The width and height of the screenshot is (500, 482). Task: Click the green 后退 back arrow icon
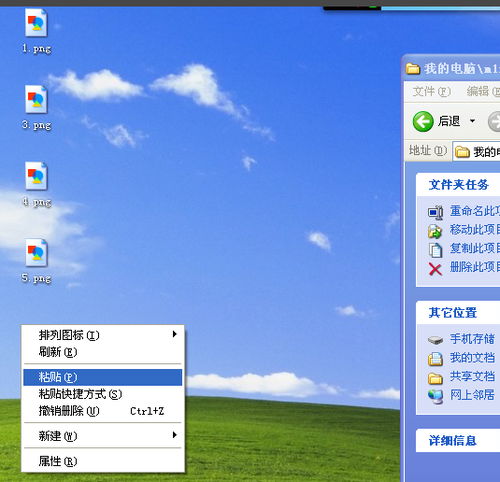point(423,121)
